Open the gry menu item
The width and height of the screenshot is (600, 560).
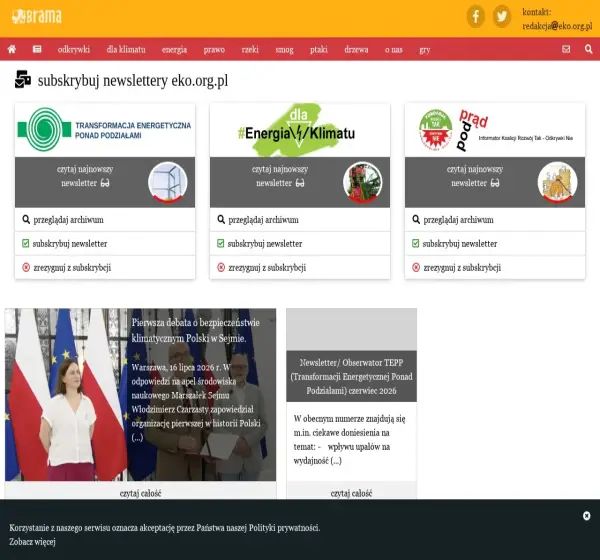click(x=425, y=50)
